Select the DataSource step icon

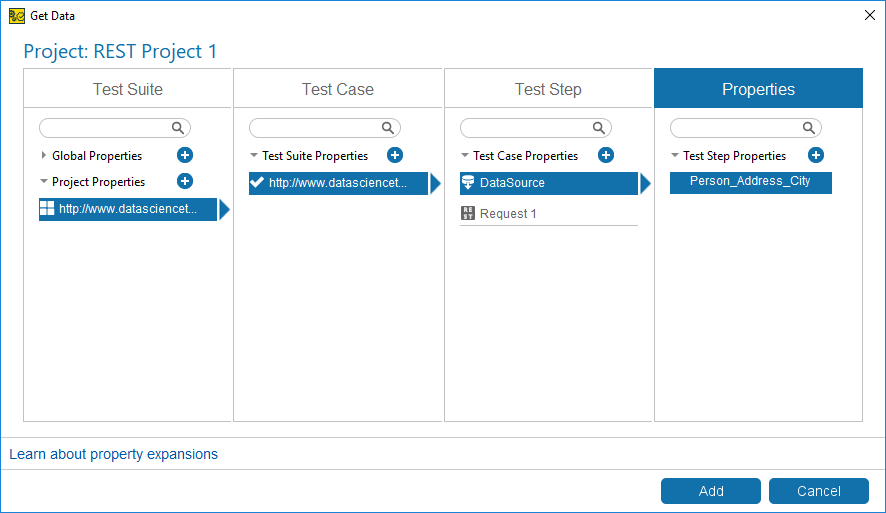(x=468, y=182)
